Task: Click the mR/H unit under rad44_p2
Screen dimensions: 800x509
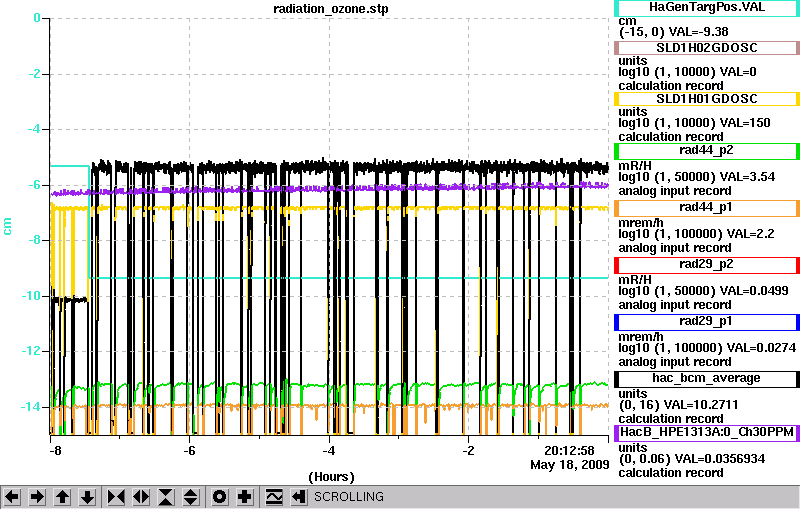Action: [x=635, y=166]
